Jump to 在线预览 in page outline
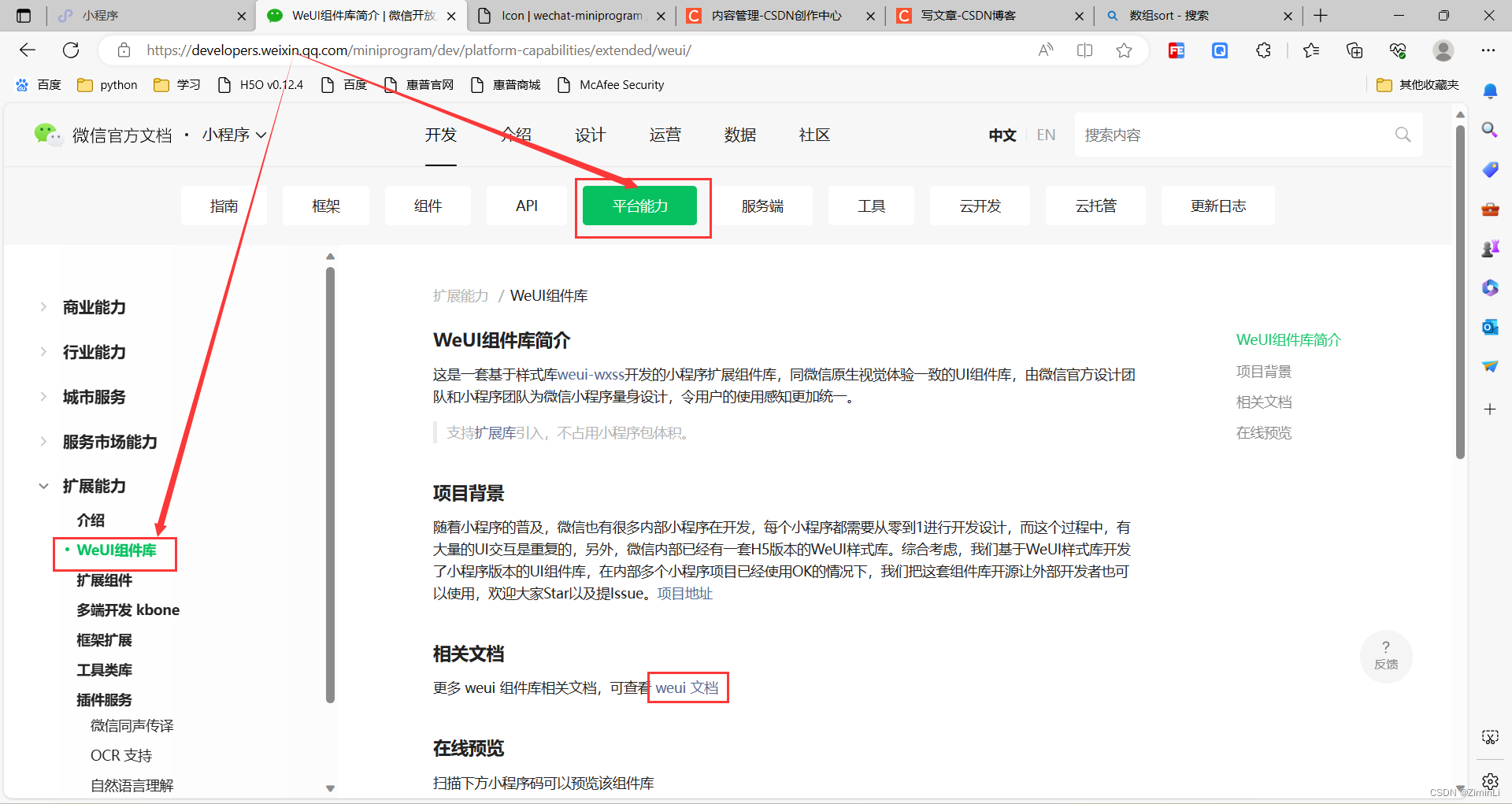 (x=1264, y=432)
